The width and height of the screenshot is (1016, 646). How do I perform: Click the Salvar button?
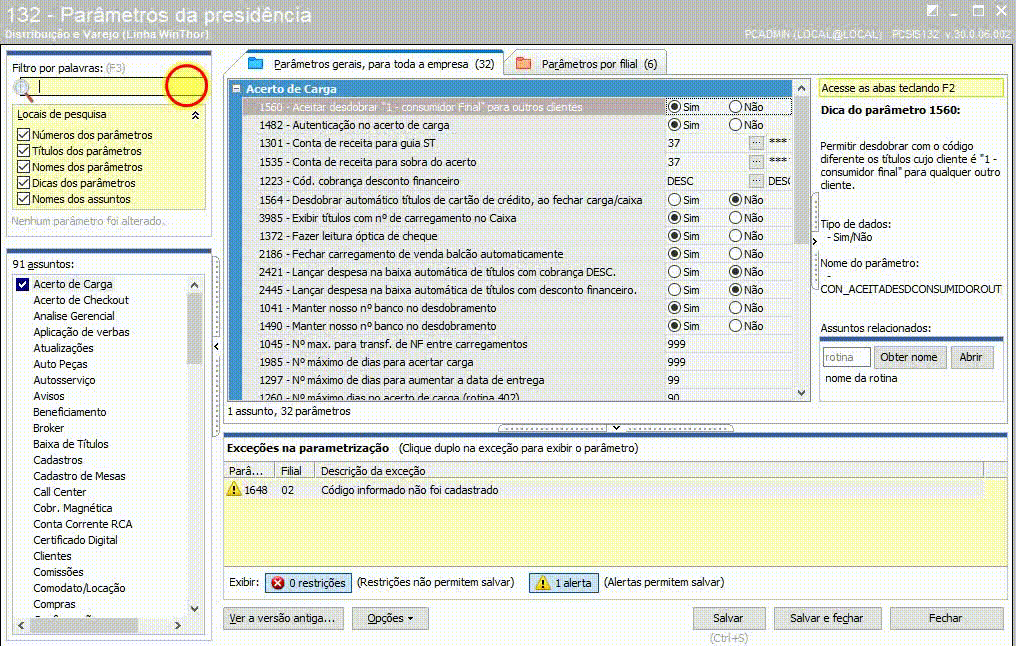[x=728, y=618]
